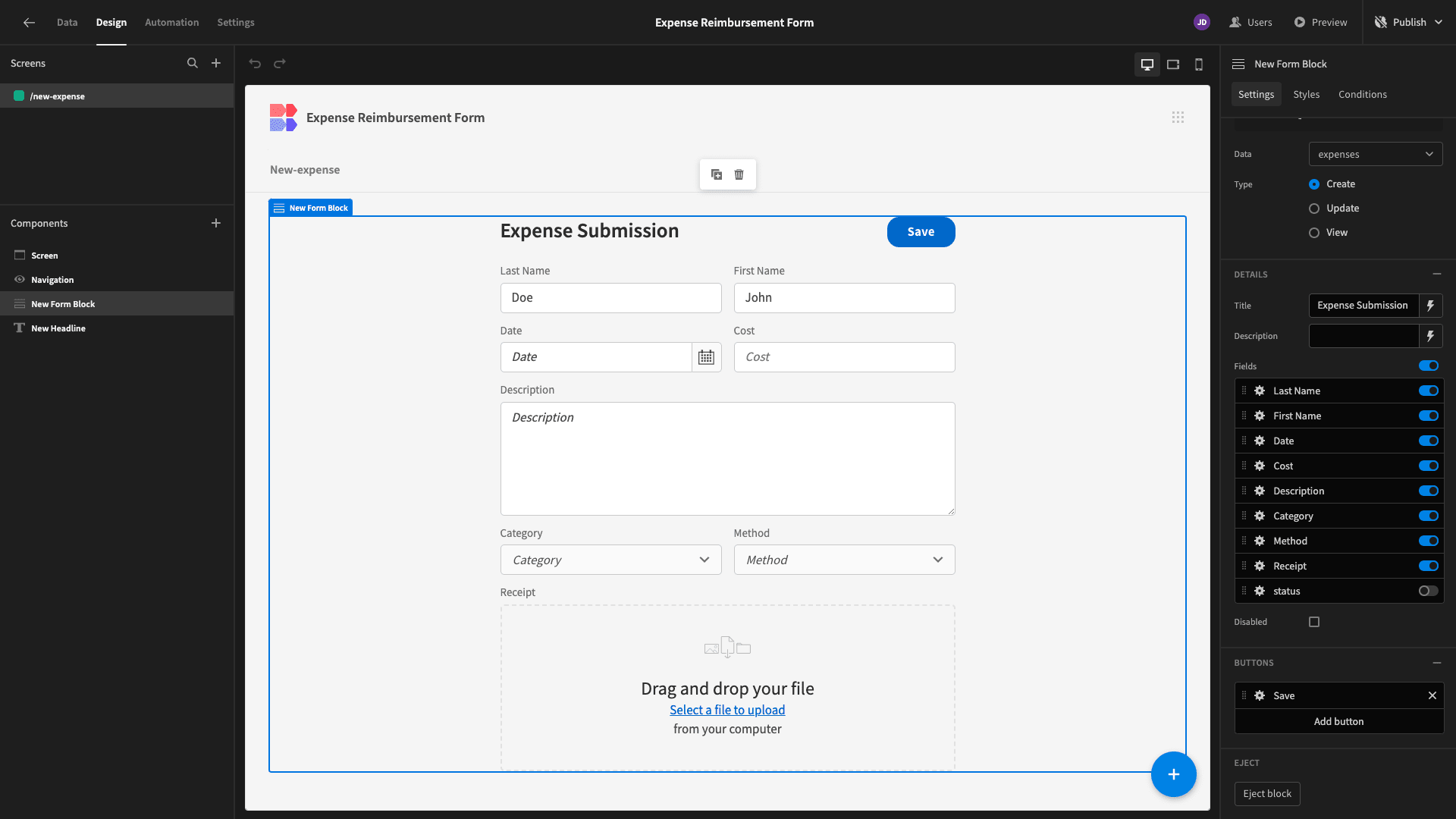Click the blue Save button

[921, 232]
